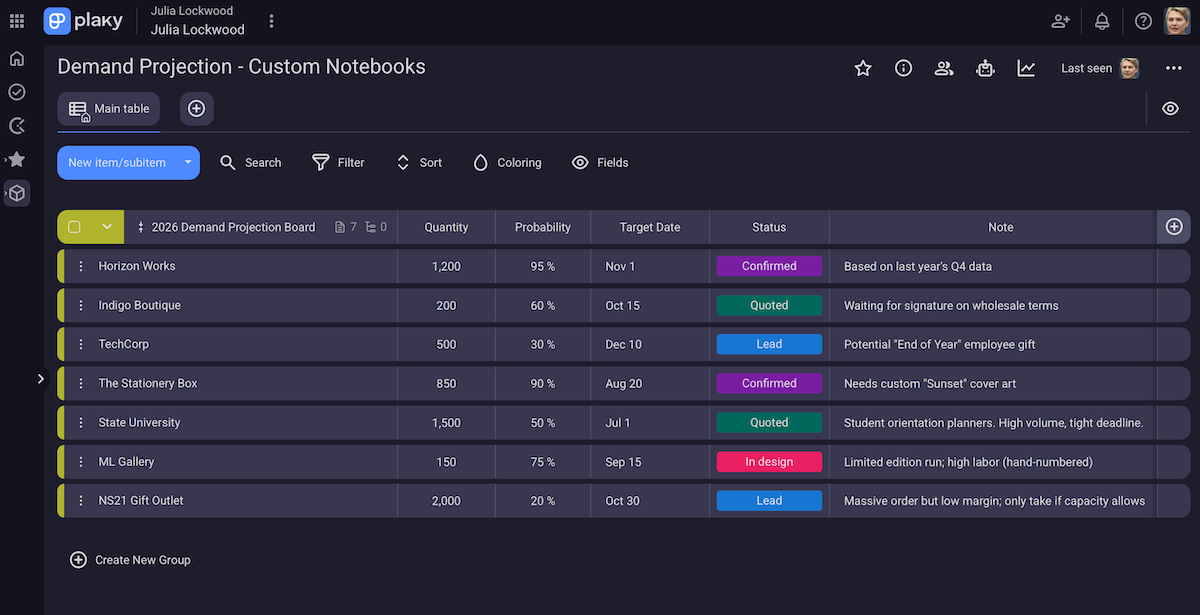Switch to the Main table tab

108,110
